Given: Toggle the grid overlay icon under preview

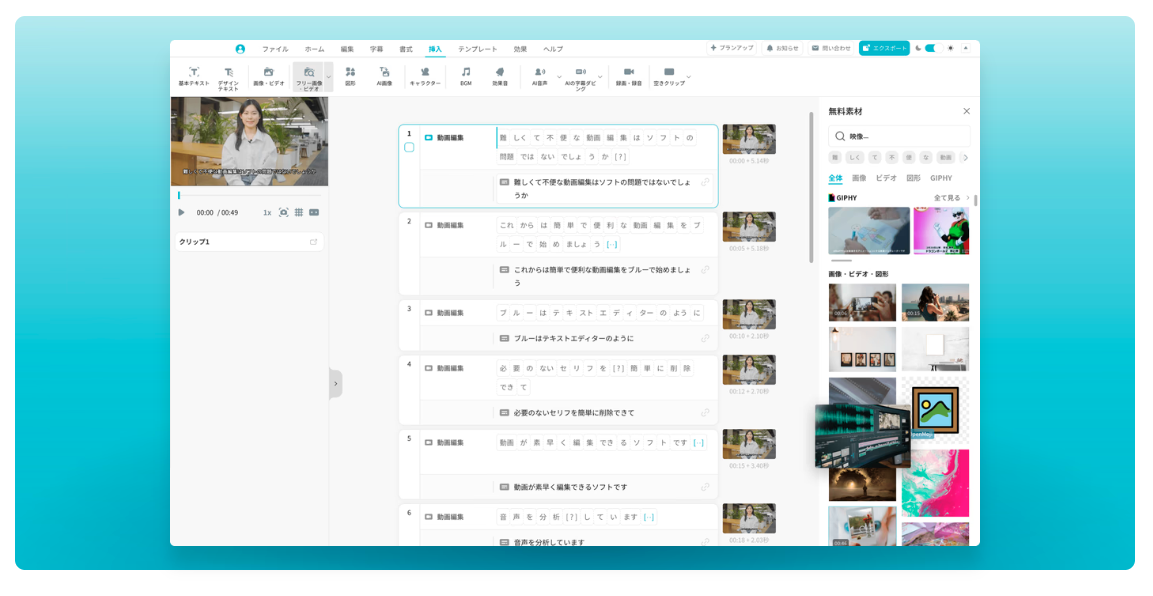Looking at the screenshot, I should coord(298,212).
